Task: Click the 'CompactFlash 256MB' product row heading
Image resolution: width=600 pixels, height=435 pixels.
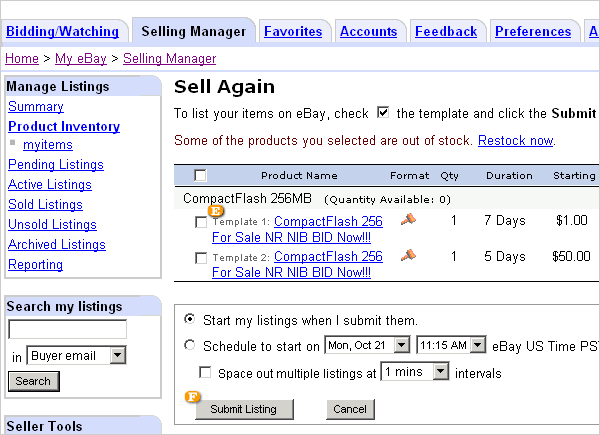Action: tap(247, 199)
